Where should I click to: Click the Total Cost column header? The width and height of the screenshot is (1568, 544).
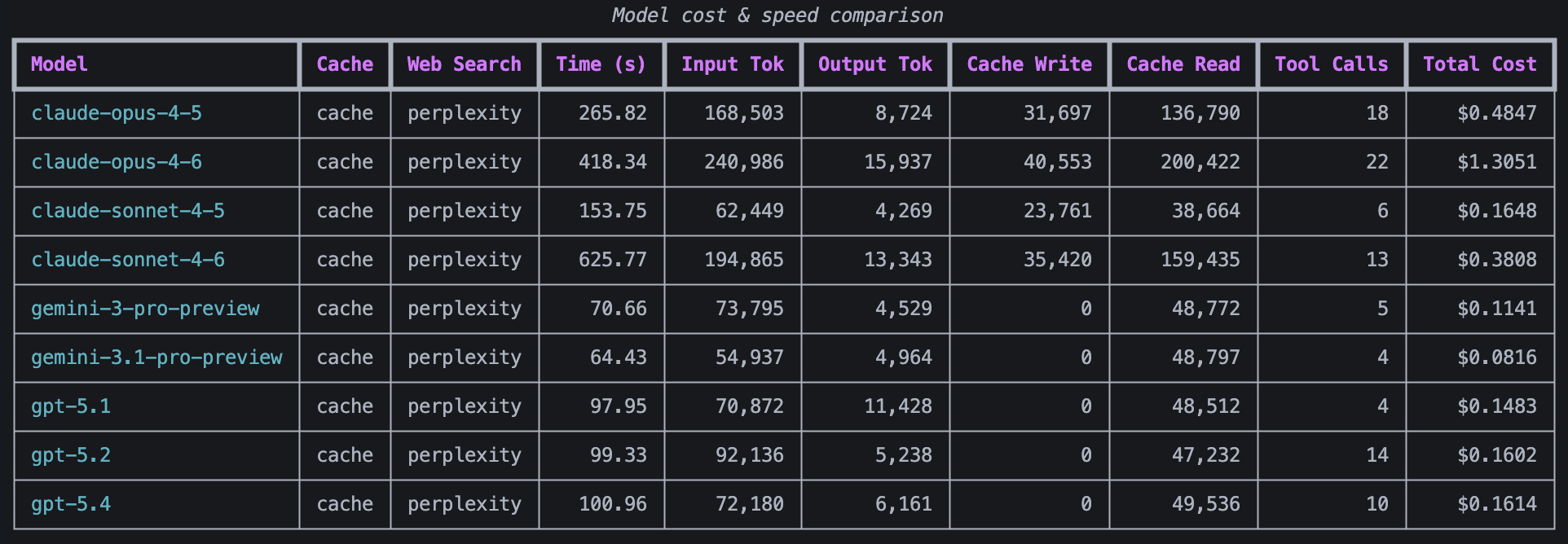click(x=1479, y=64)
